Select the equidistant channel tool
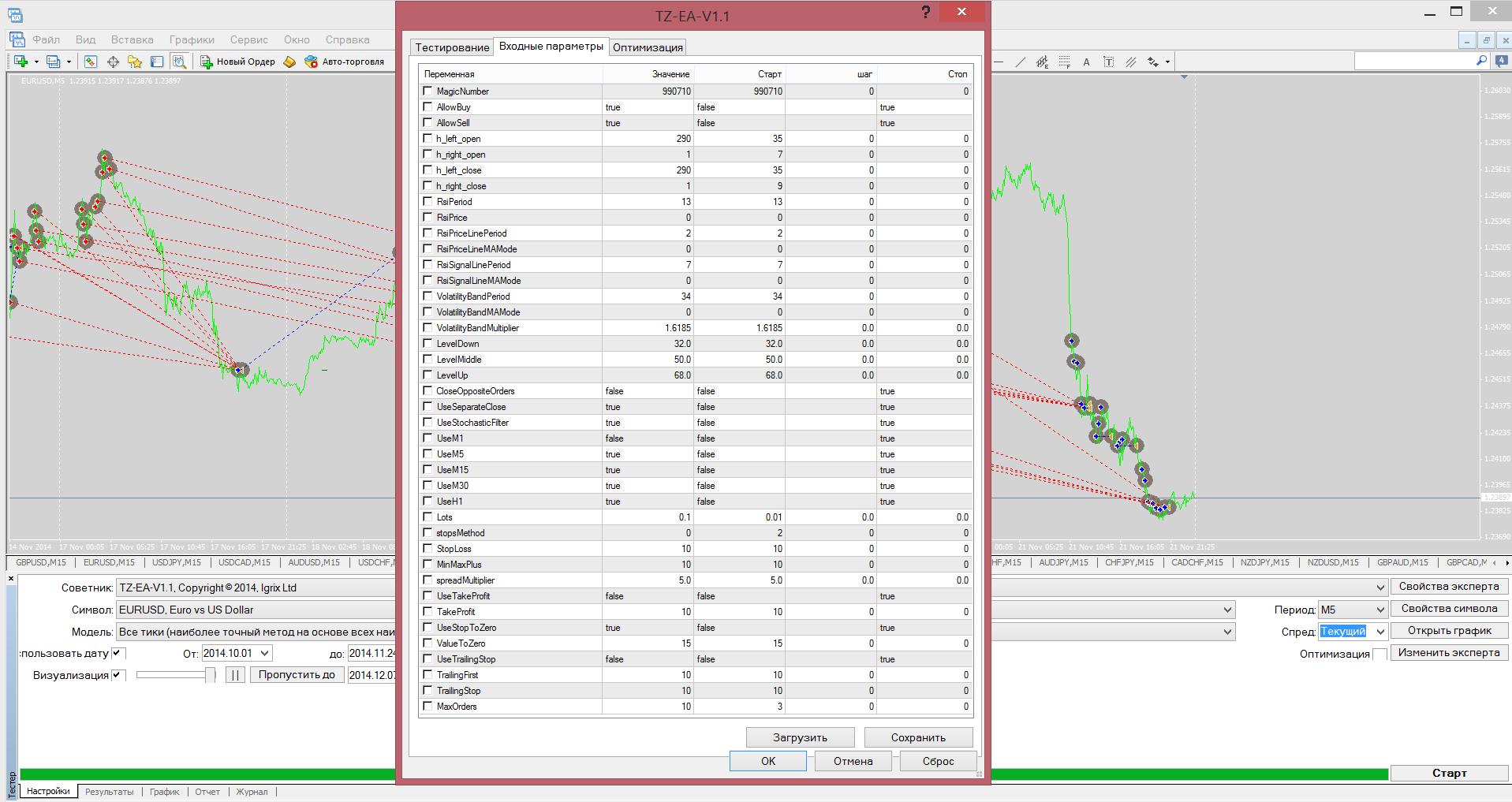The width and height of the screenshot is (1512, 802). [1042, 62]
